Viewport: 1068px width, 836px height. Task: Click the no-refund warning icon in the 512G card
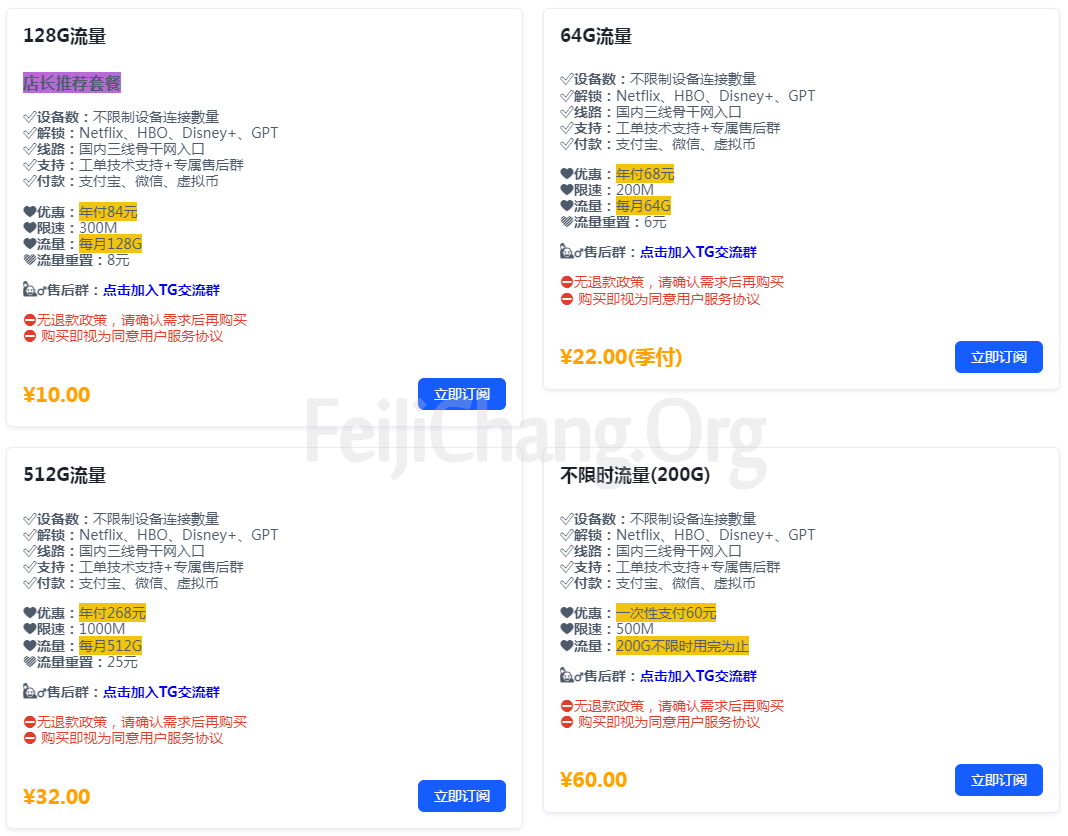point(30,722)
